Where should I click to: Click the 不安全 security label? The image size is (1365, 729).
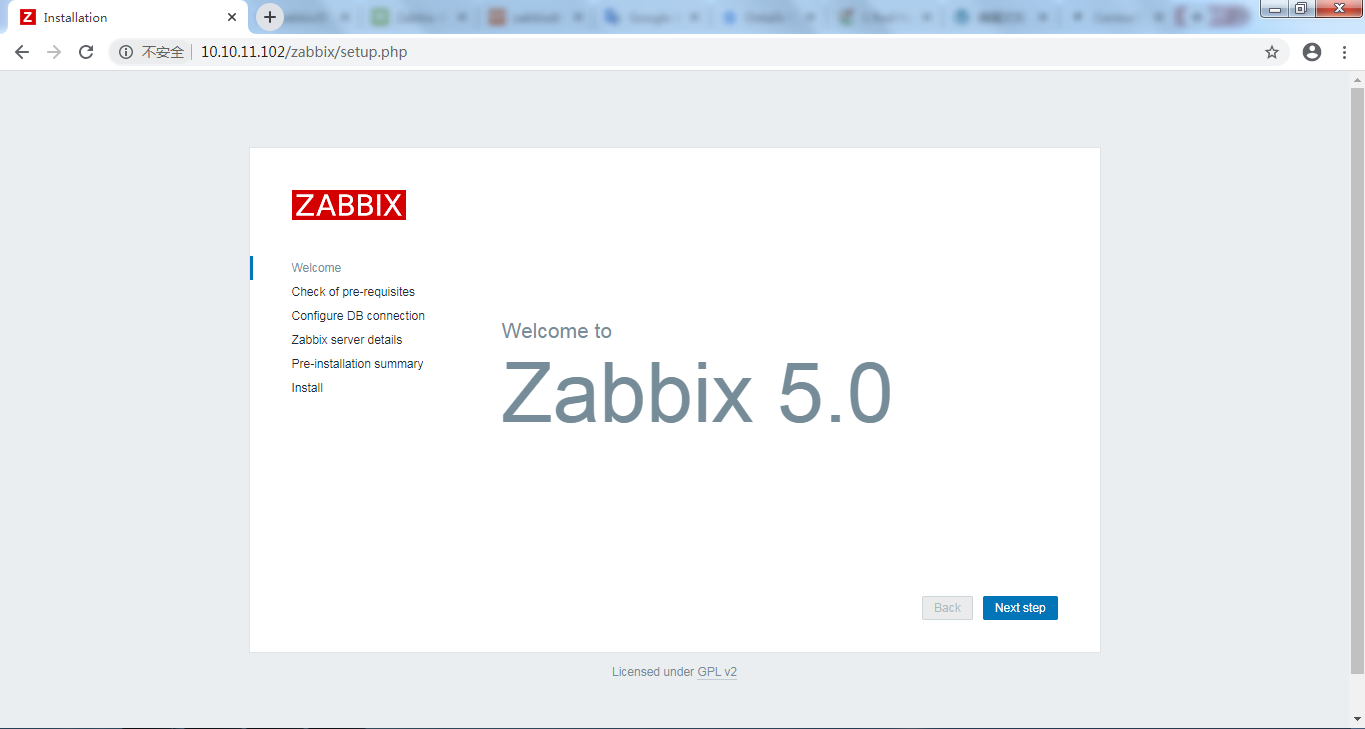coord(163,52)
